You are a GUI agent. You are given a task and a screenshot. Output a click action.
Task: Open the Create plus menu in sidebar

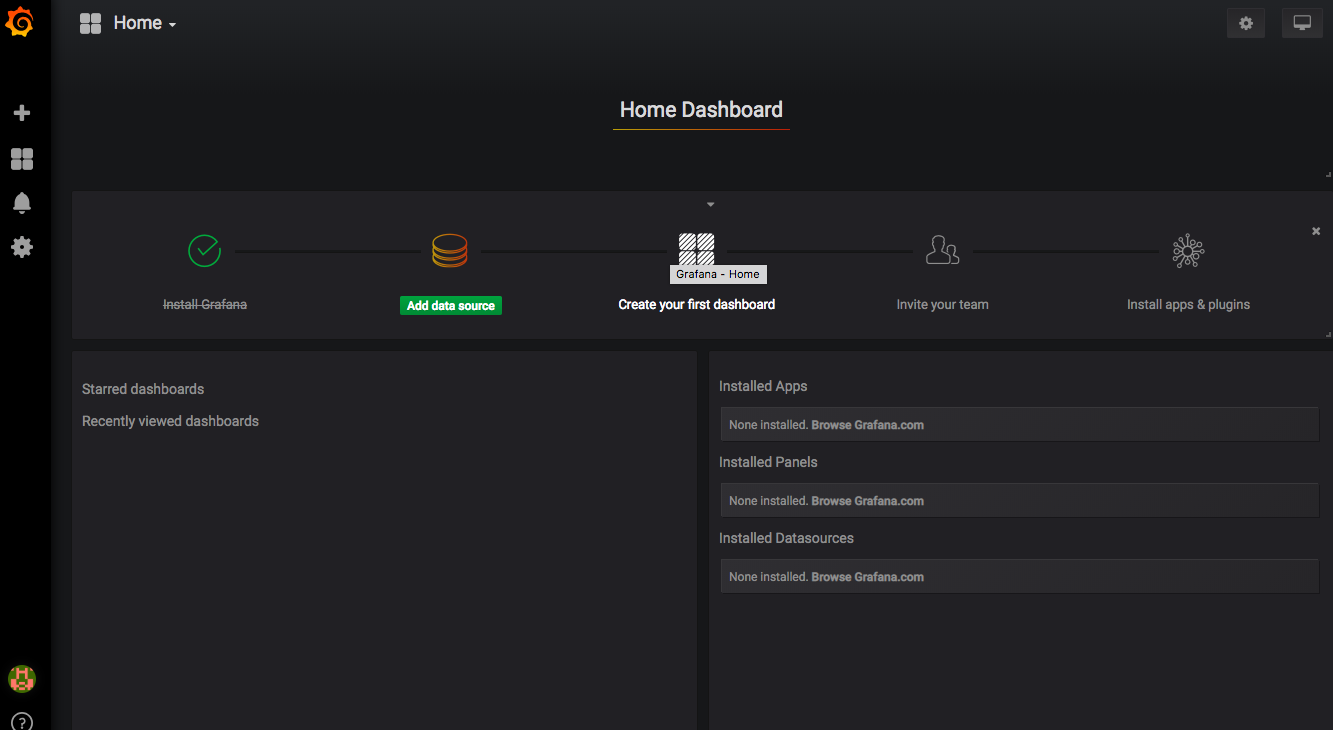[21, 113]
